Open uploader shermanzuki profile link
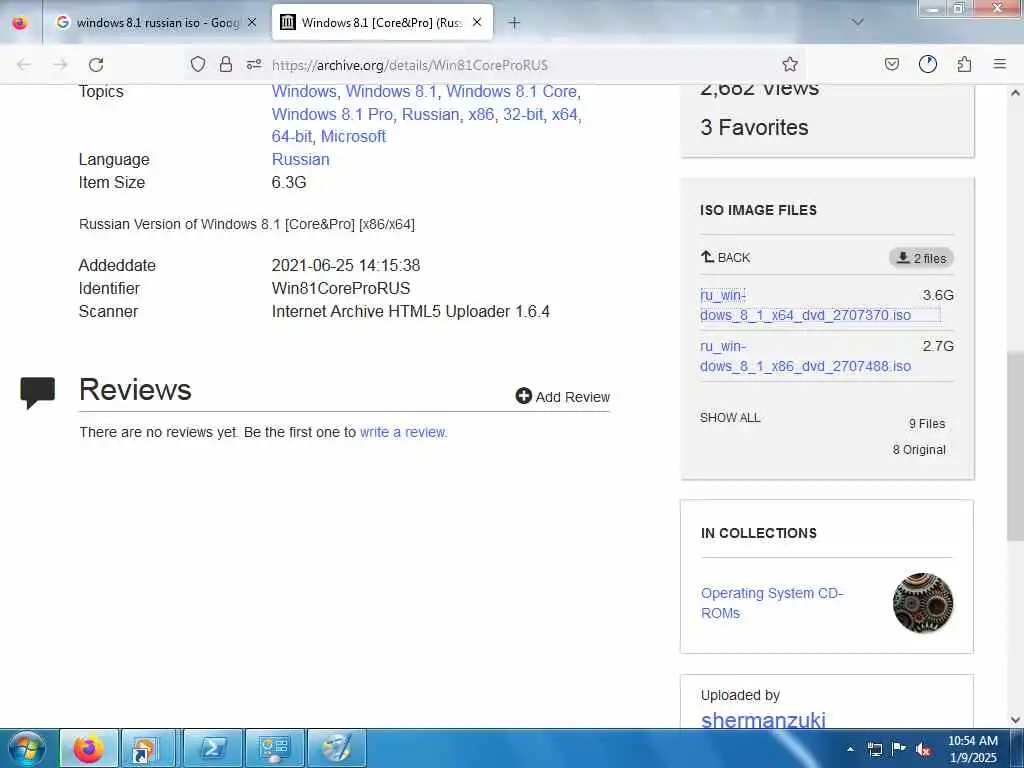 click(763, 720)
